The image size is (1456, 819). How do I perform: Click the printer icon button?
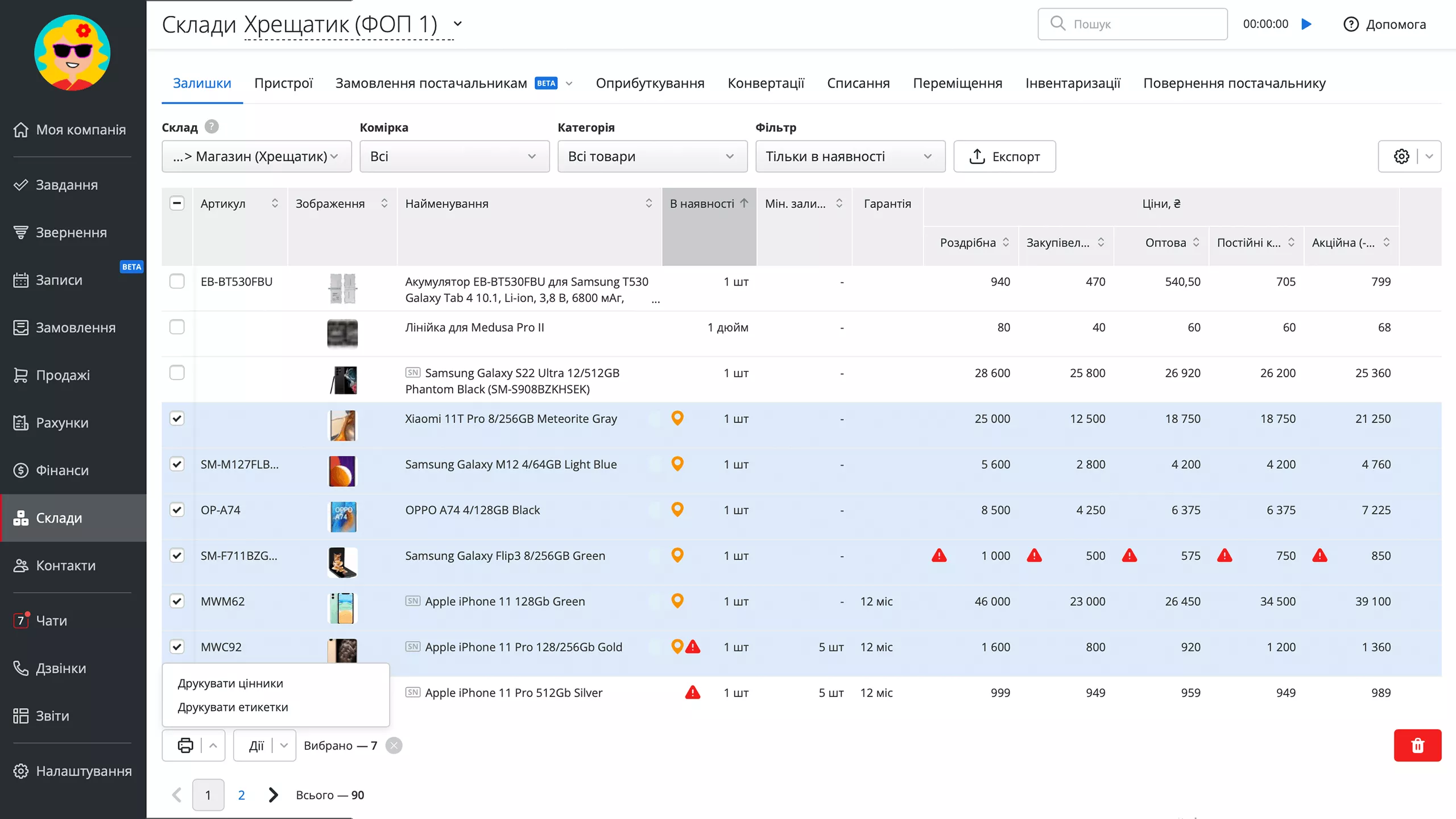tap(185, 745)
